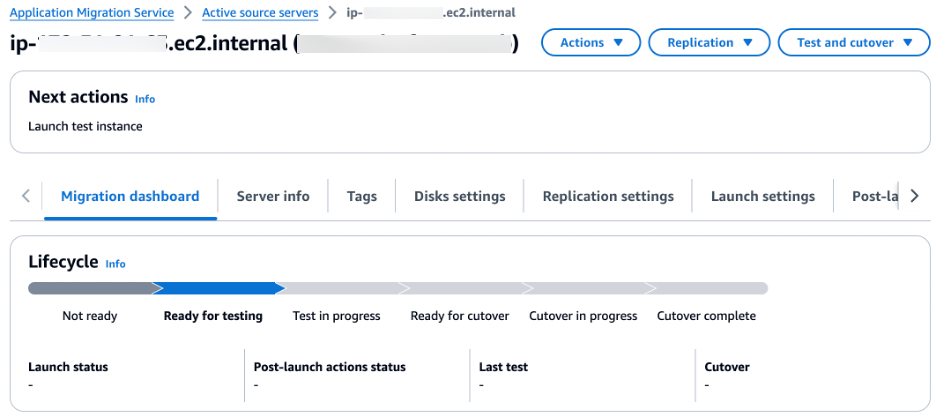Viewport: 936px width, 418px height.
Task: Click Info link beside Lifecycle
Action: [x=116, y=264]
